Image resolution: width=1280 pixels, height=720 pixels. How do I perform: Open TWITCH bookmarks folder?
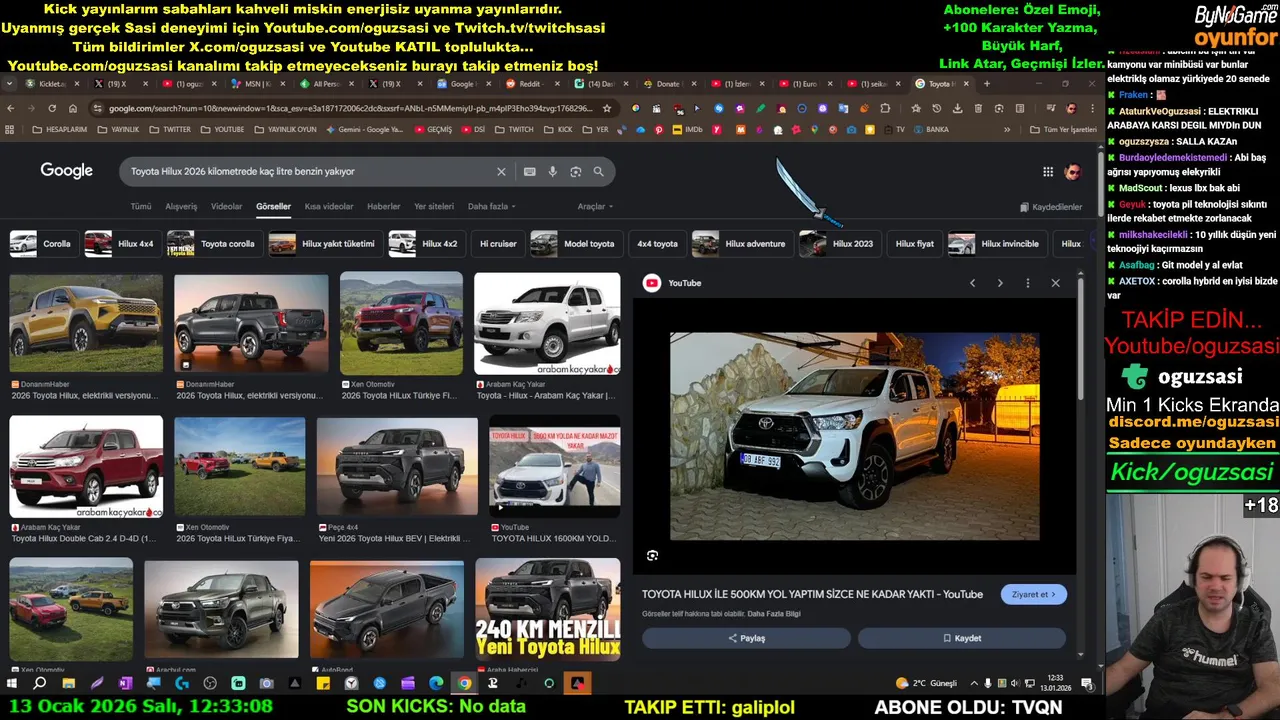point(514,129)
